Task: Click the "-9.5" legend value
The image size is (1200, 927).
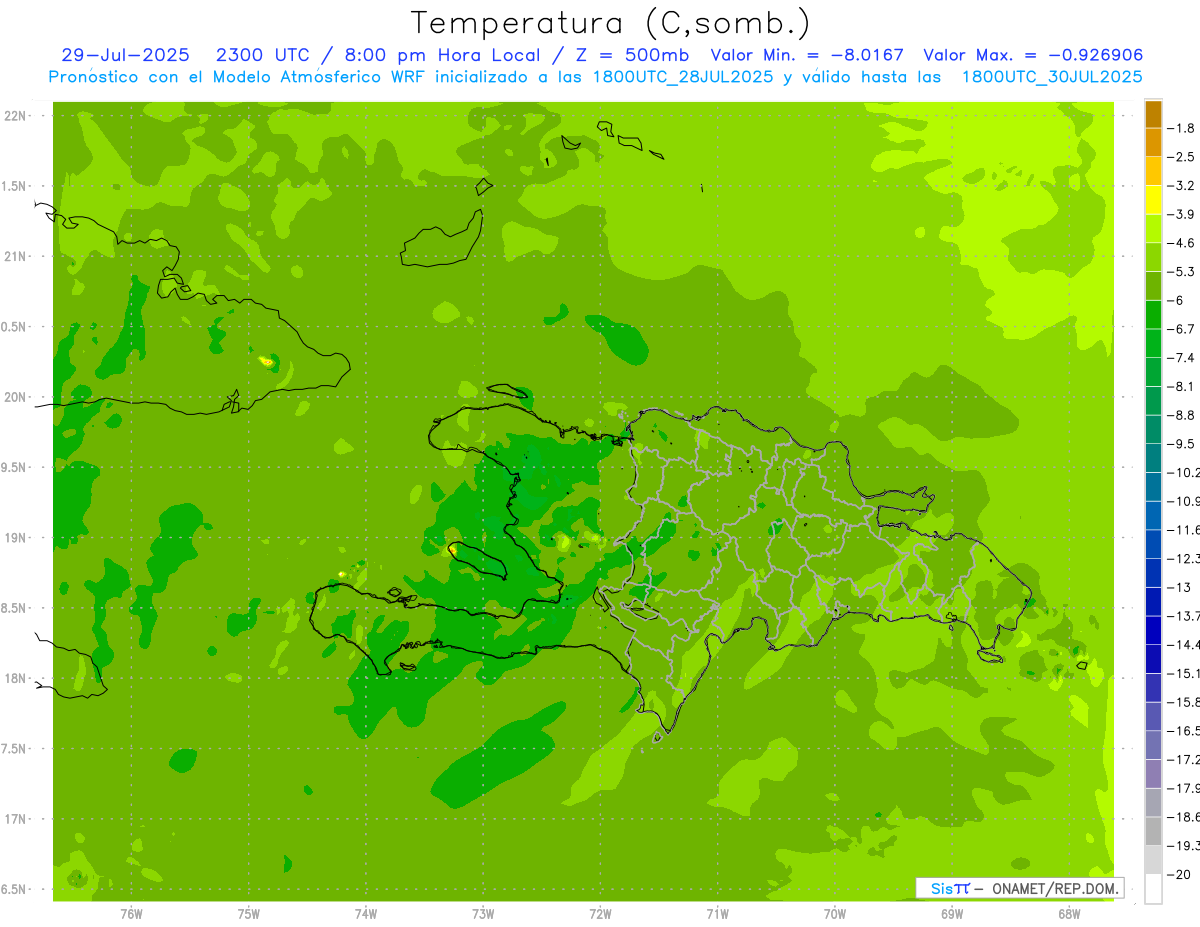Action: pyautogui.click(x=1181, y=443)
